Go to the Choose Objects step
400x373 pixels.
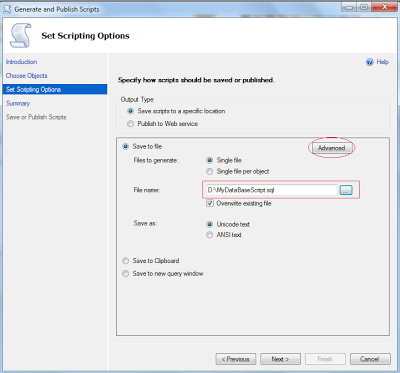tap(27, 76)
